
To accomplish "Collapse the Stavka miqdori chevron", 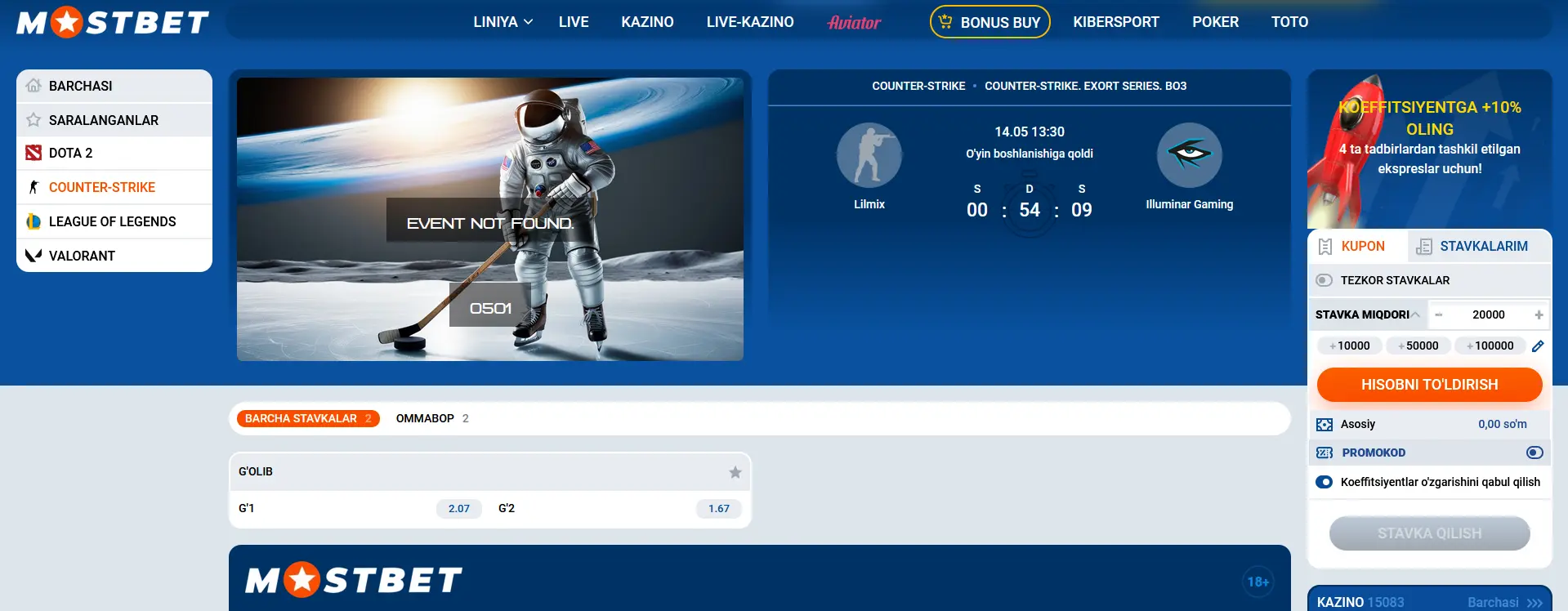I will tap(1415, 314).
